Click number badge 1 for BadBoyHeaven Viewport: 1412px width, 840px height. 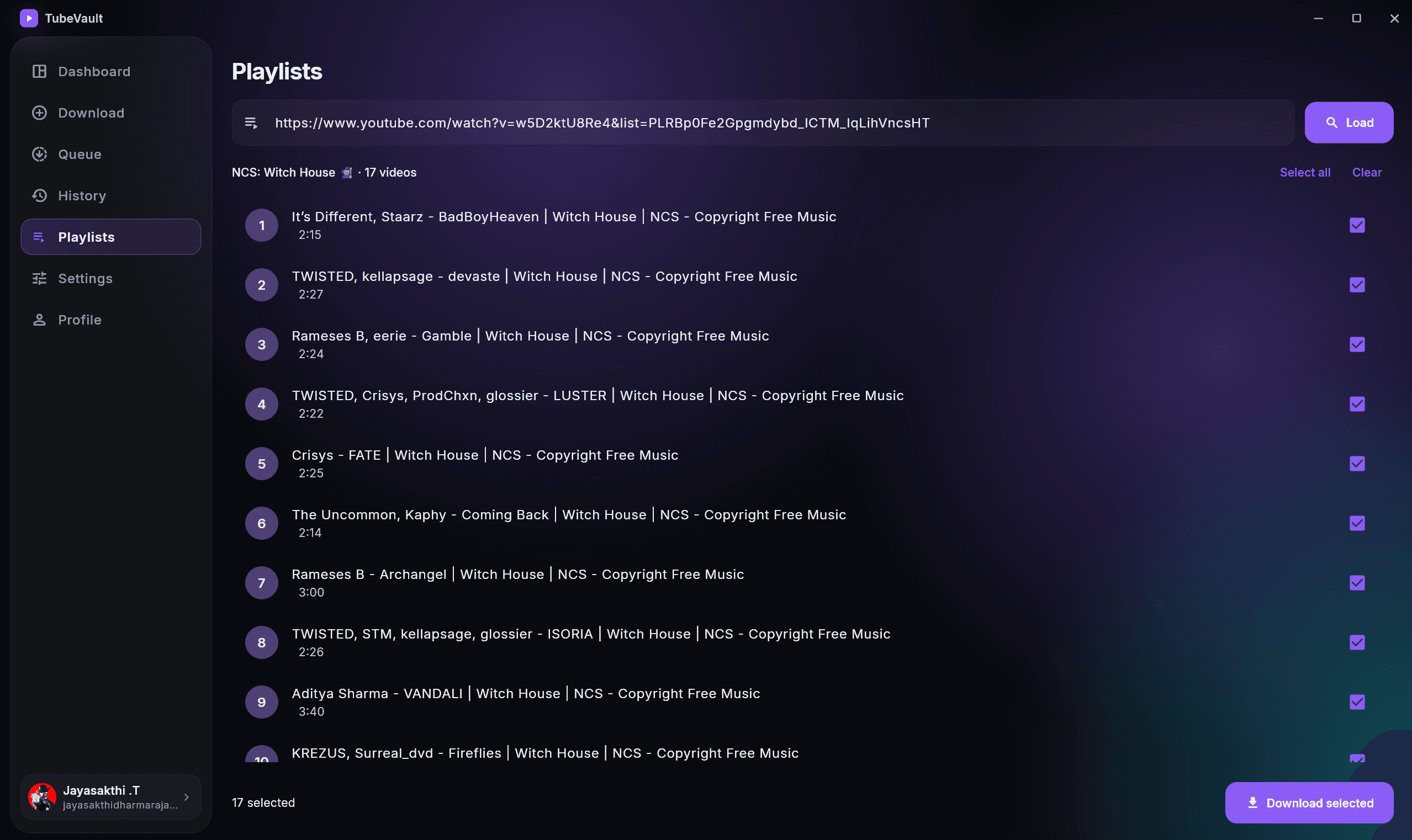262,225
